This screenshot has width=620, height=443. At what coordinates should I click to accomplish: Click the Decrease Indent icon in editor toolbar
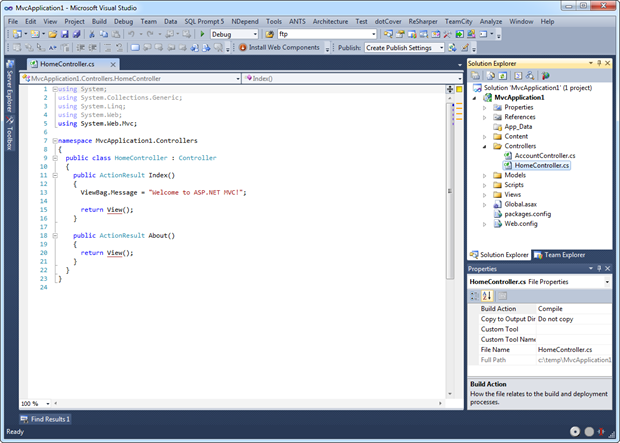tap(81, 47)
